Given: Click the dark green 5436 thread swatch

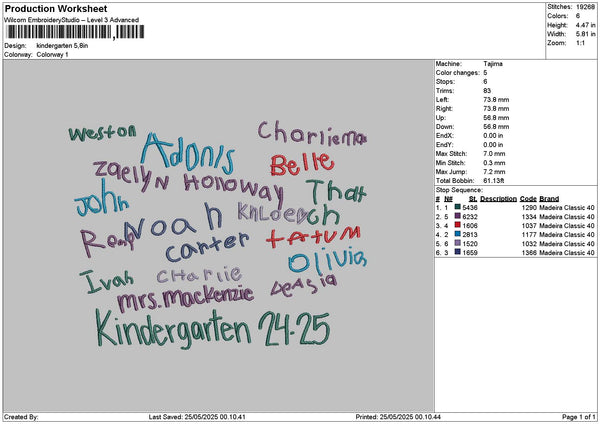Looking at the screenshot, I should (x=457, y=207).
